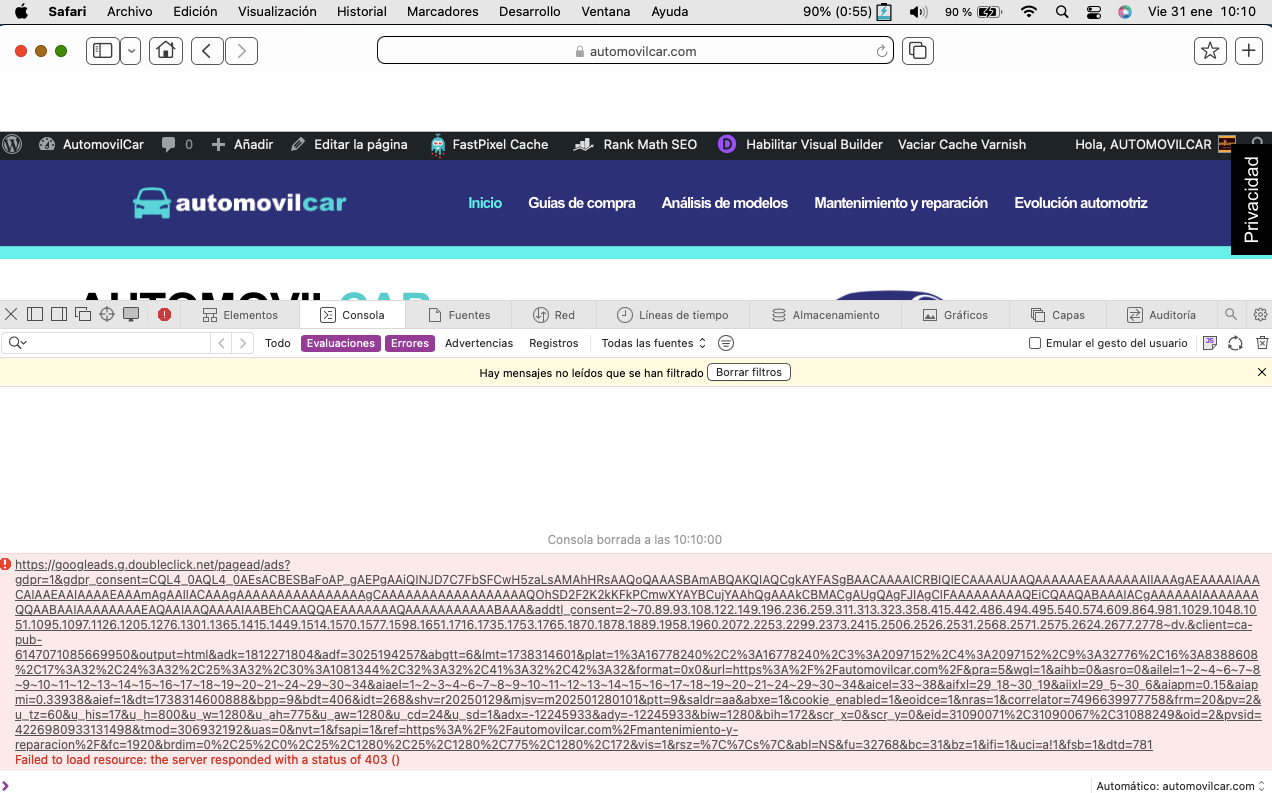This screenshot has width=1272, height=793.
Task: Dock inspector to the right side
Action: tap(59, 314)
